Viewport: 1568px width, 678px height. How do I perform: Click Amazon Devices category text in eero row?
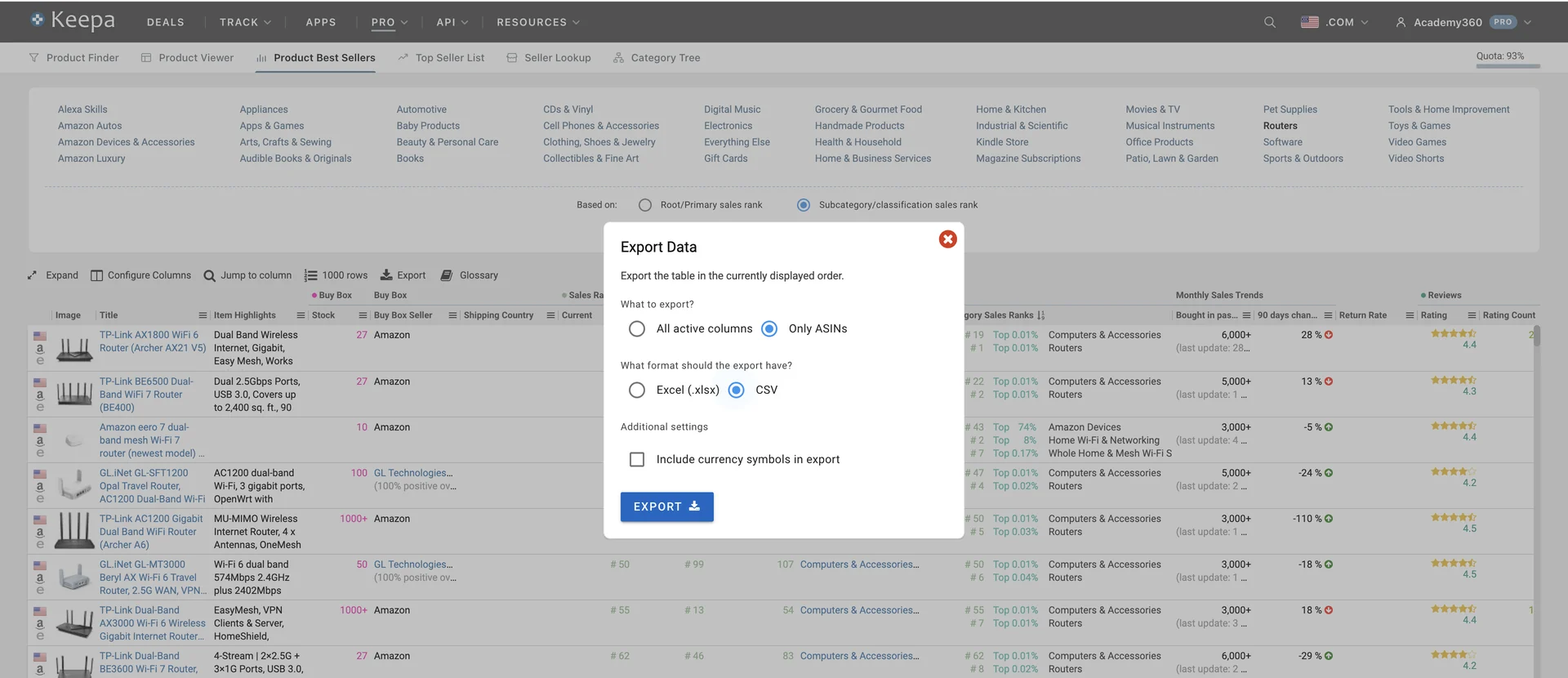pos(1085,427)
